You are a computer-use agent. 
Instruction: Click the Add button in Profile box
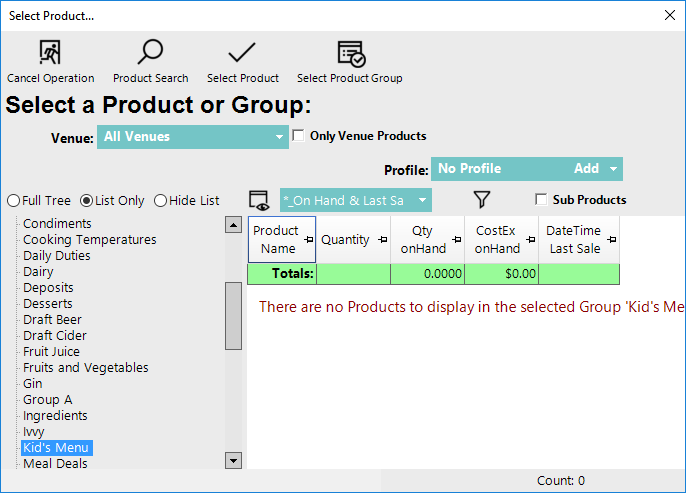[x=586, y=169]
